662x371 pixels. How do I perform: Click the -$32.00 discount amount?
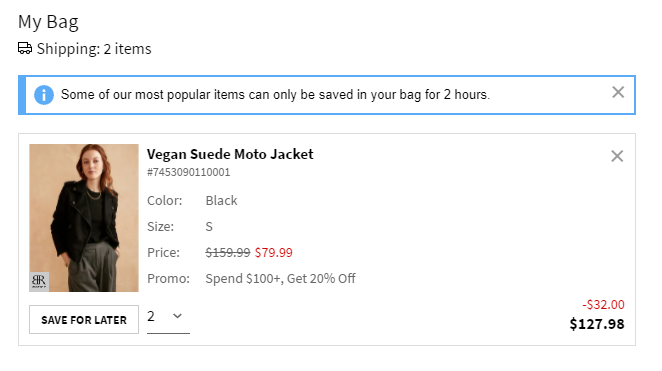[603, 304]
